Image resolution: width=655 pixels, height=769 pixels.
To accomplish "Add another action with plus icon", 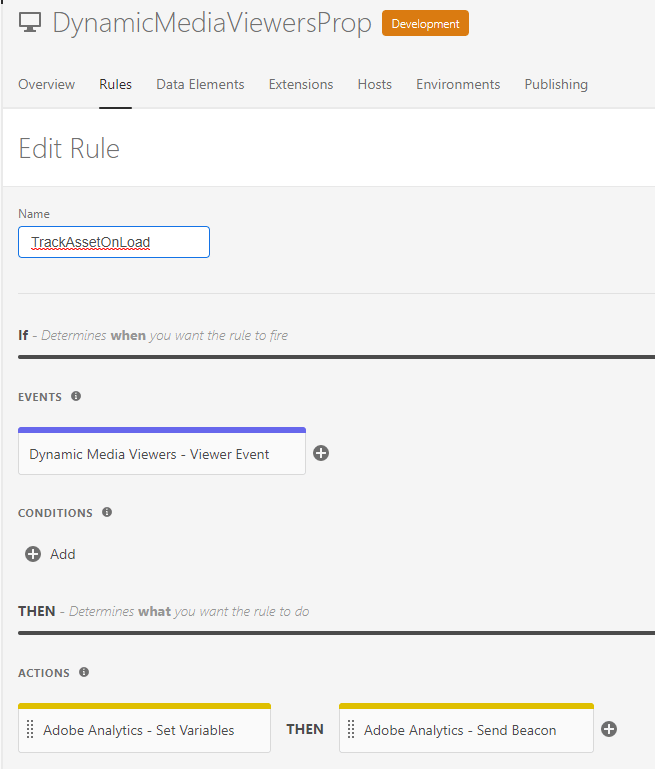I will point(609,729).
